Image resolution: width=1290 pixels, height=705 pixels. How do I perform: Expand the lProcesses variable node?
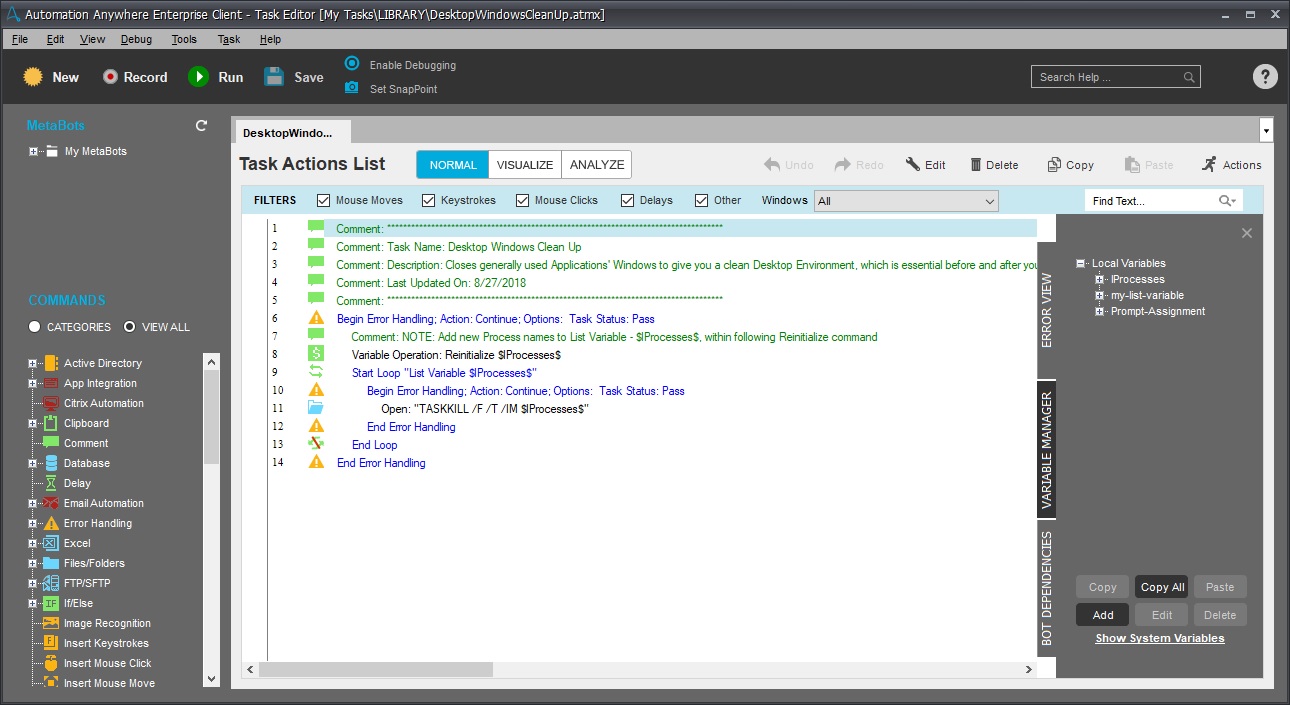1100,279
